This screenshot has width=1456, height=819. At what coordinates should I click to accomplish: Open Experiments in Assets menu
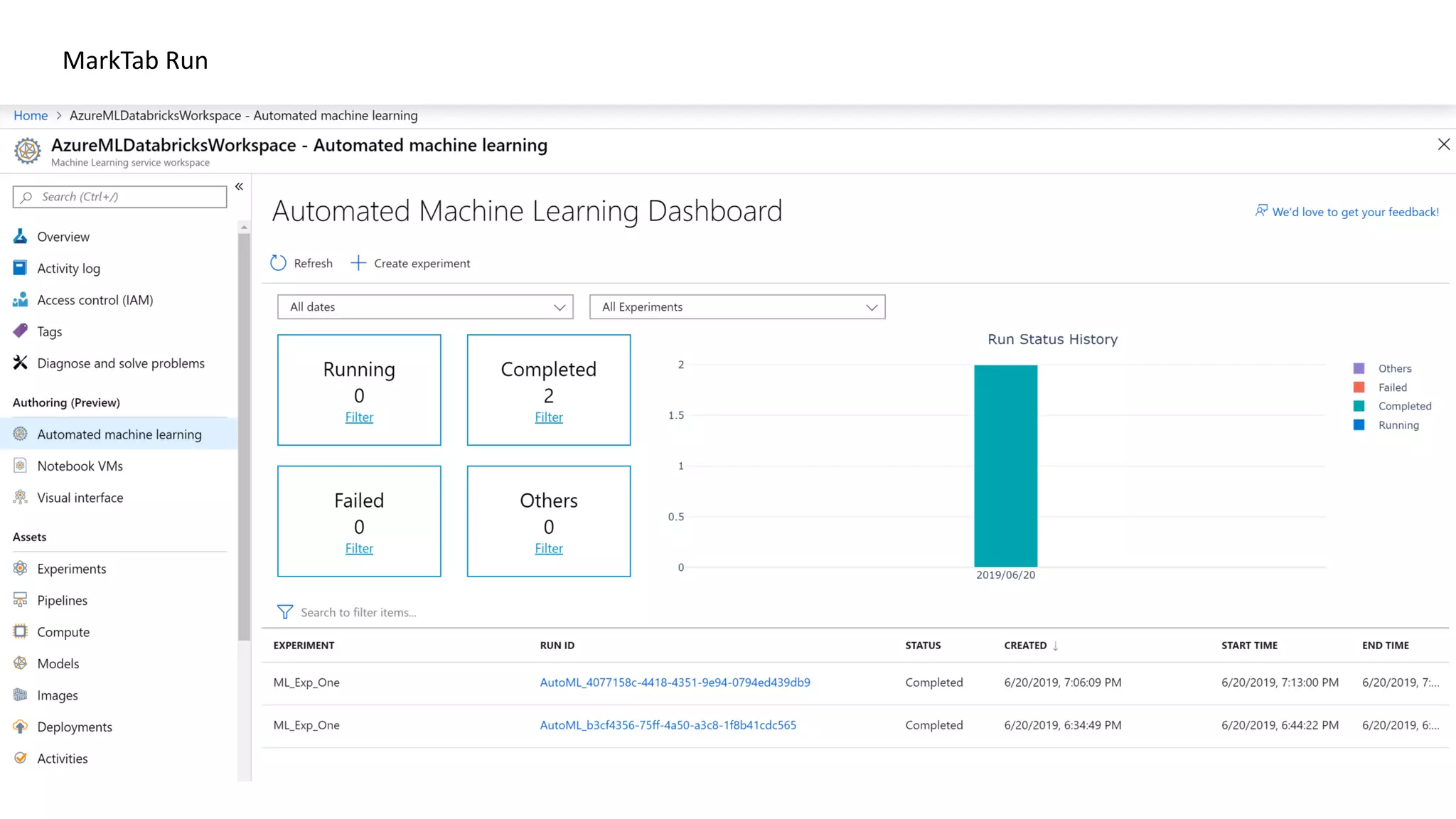pos(71,569)
